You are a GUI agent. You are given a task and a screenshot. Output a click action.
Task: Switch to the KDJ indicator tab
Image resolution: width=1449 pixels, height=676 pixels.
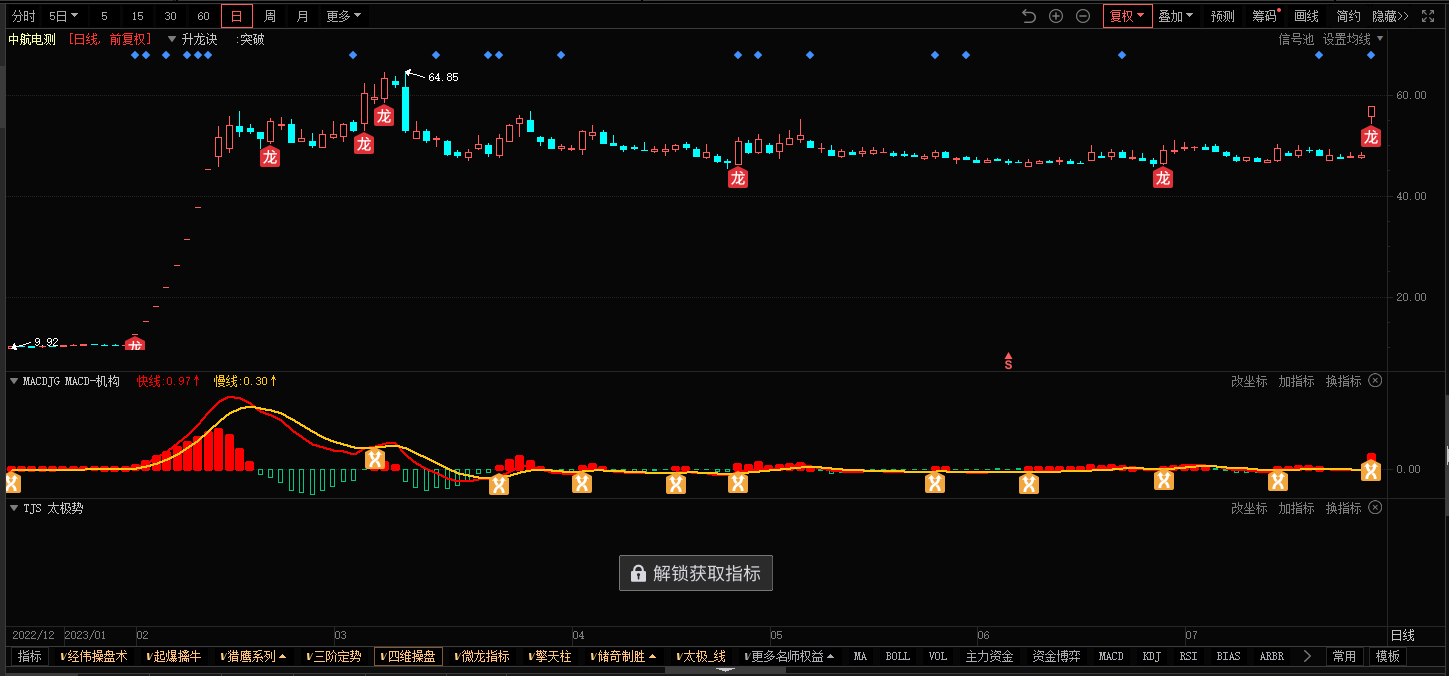tap(1152, 657)
